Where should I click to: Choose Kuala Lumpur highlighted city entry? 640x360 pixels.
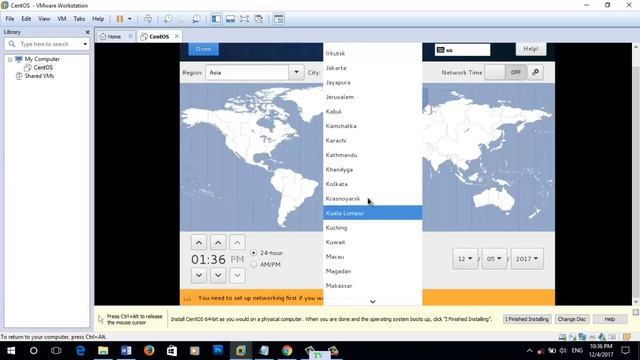pyautogui.click(x=373, y=213)
